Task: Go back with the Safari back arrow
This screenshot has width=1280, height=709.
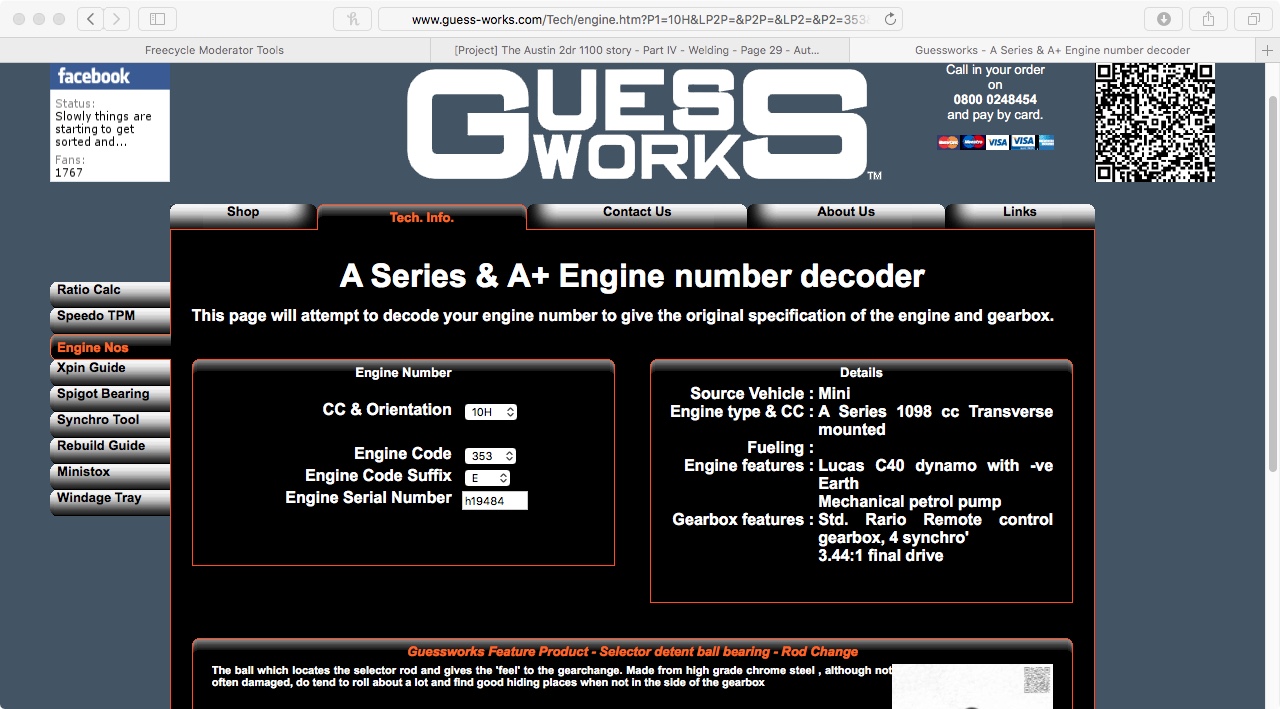Action: pos(91,19)
